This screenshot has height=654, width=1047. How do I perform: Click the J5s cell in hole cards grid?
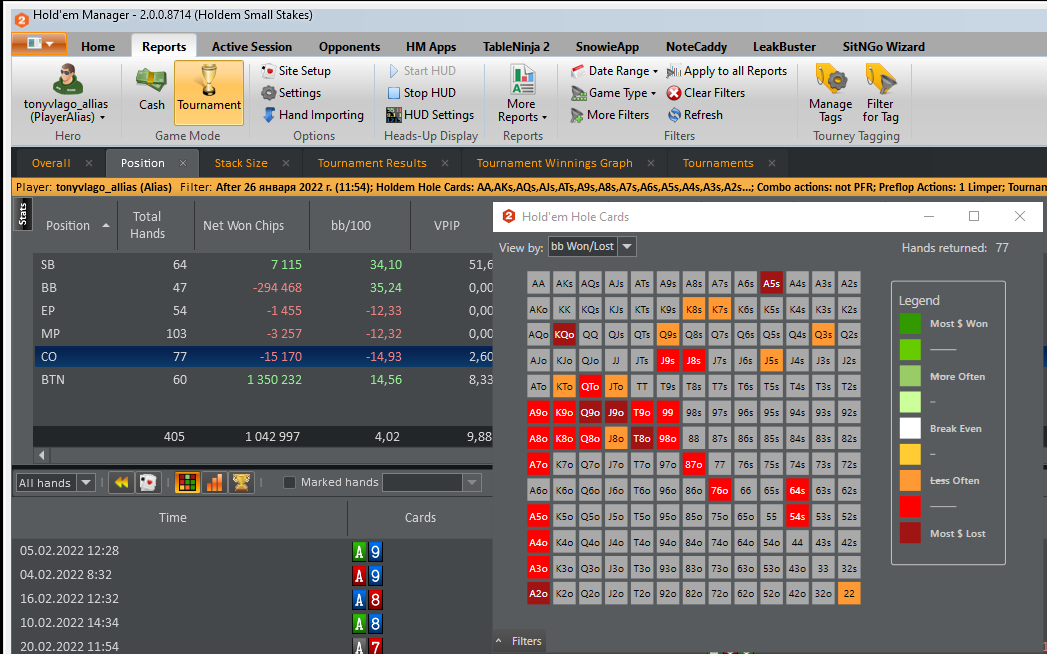point(771,361)
